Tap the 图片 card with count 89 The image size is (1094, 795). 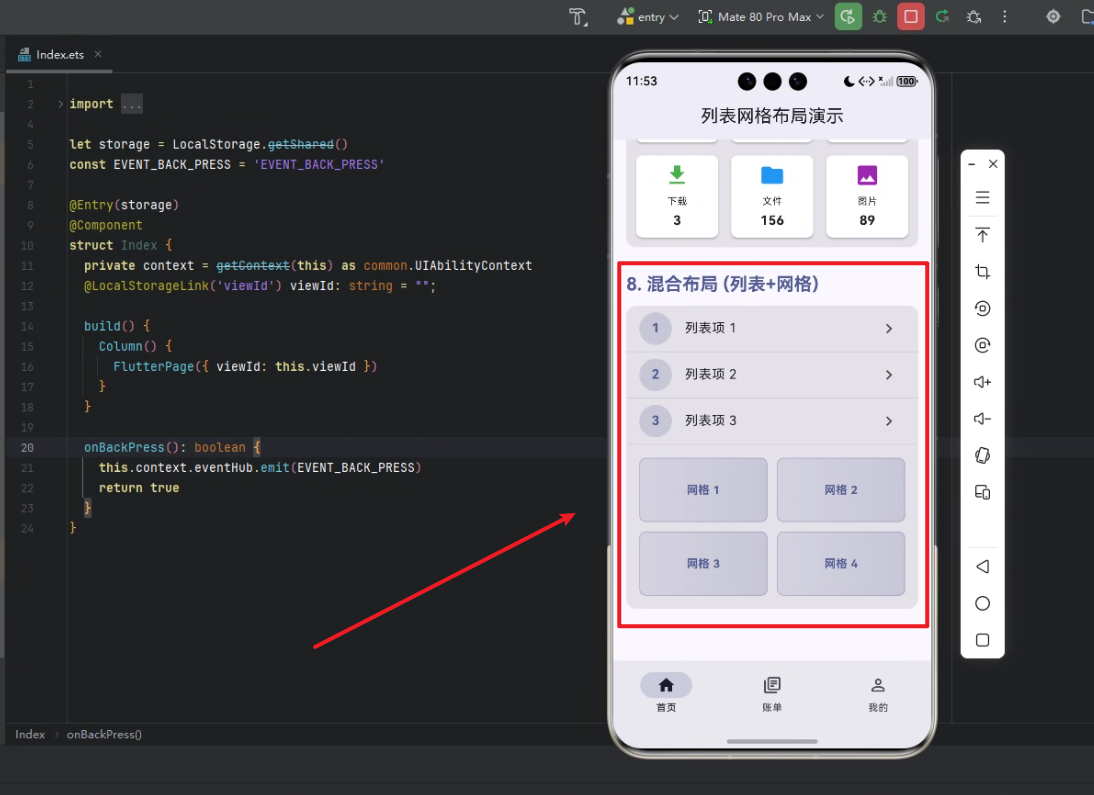click(867, 196)
